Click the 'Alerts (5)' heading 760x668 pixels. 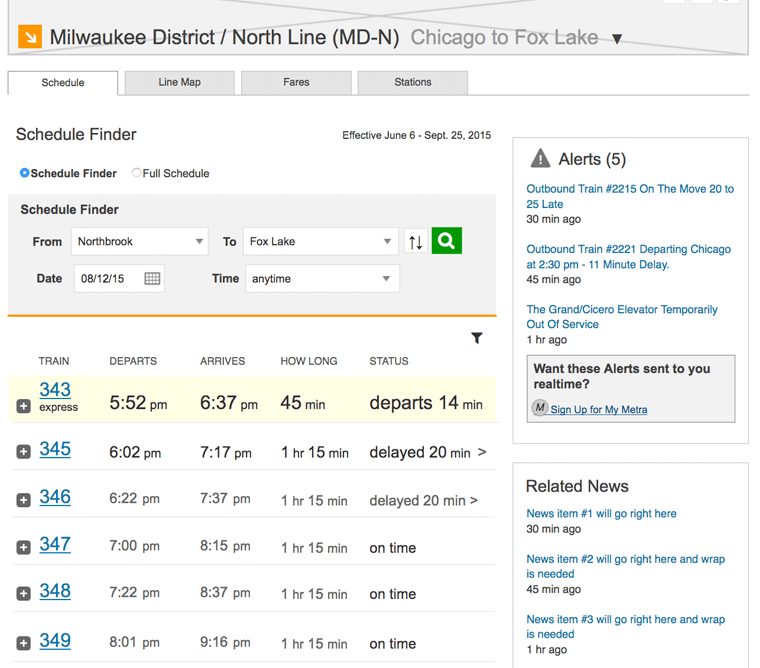[x=592, y=159]
